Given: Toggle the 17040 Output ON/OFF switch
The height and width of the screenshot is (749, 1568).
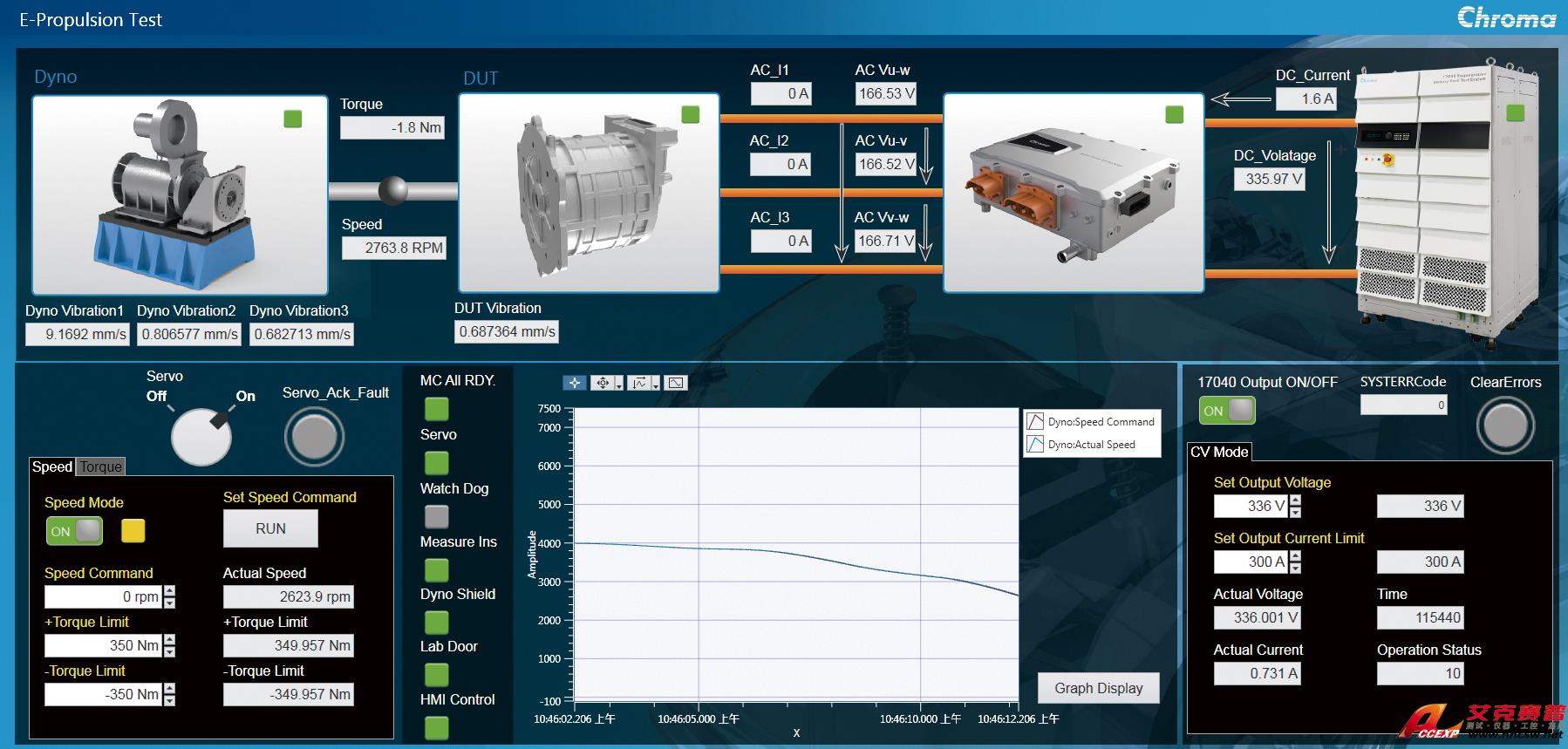Looking at the screenshot, I should pos(1227,411).
